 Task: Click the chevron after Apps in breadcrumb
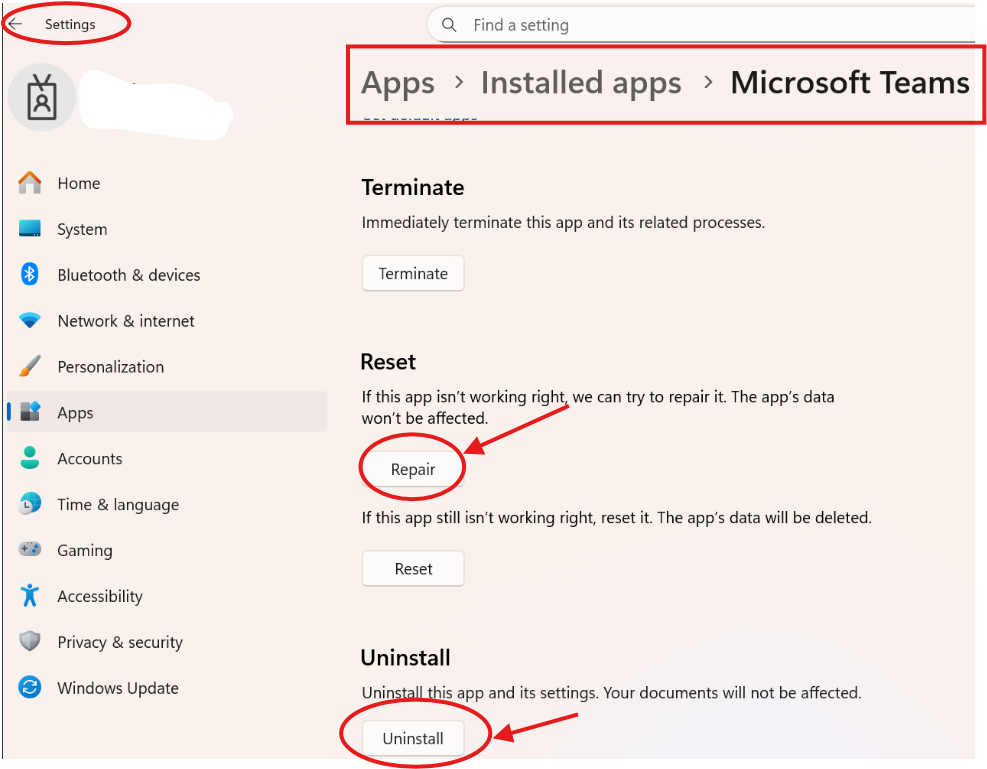(x=459, y=82)
